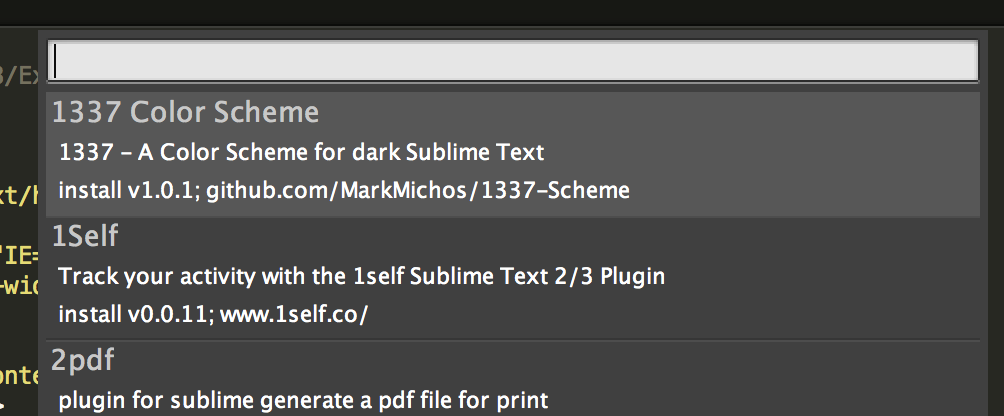This screenshot has width=1004, height=416.
Task: Click the 'install v0.0.11; www.1self.co/' line
Action: [x=213, y=314]
